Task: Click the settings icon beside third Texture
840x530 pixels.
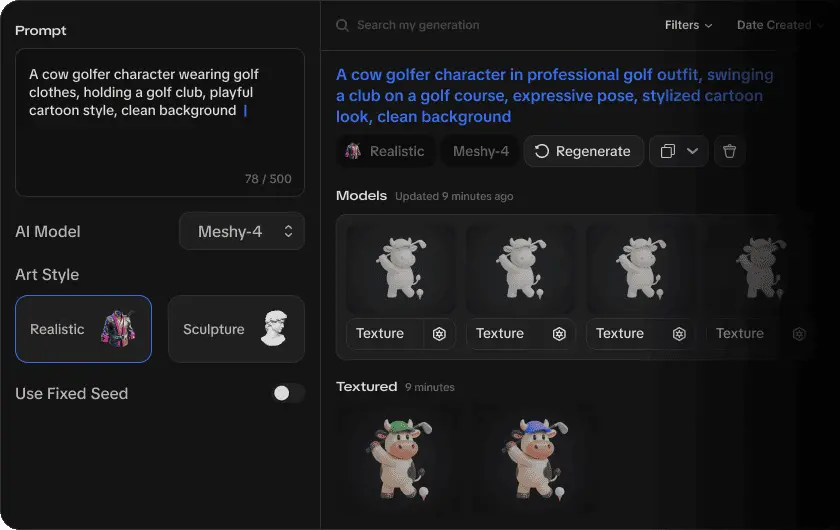Action: click(x=679, y=334)
